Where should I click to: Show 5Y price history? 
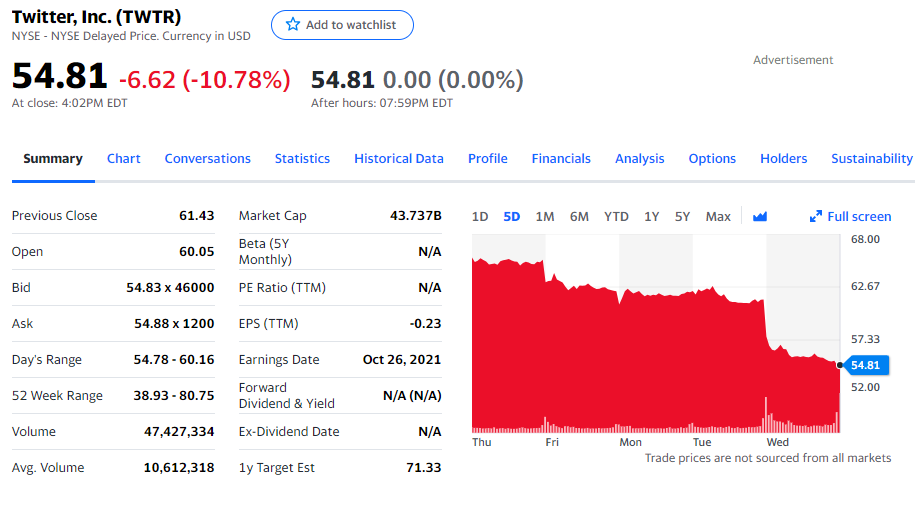683,216
